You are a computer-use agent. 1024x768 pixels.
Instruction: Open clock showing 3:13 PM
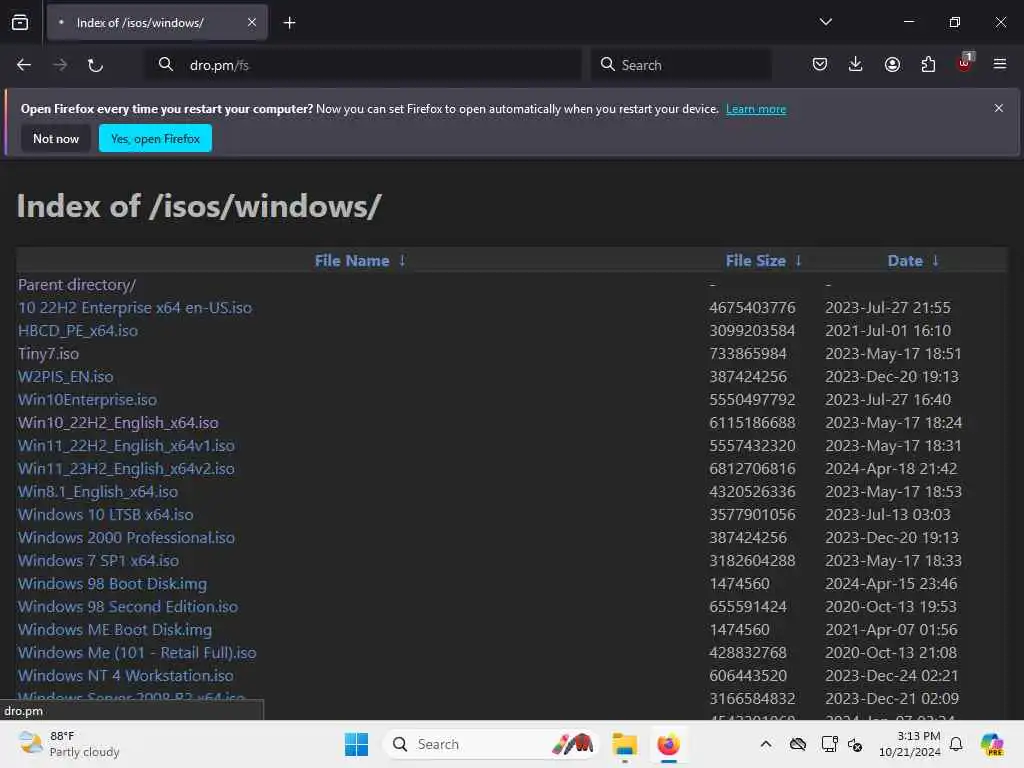point(910,744)
